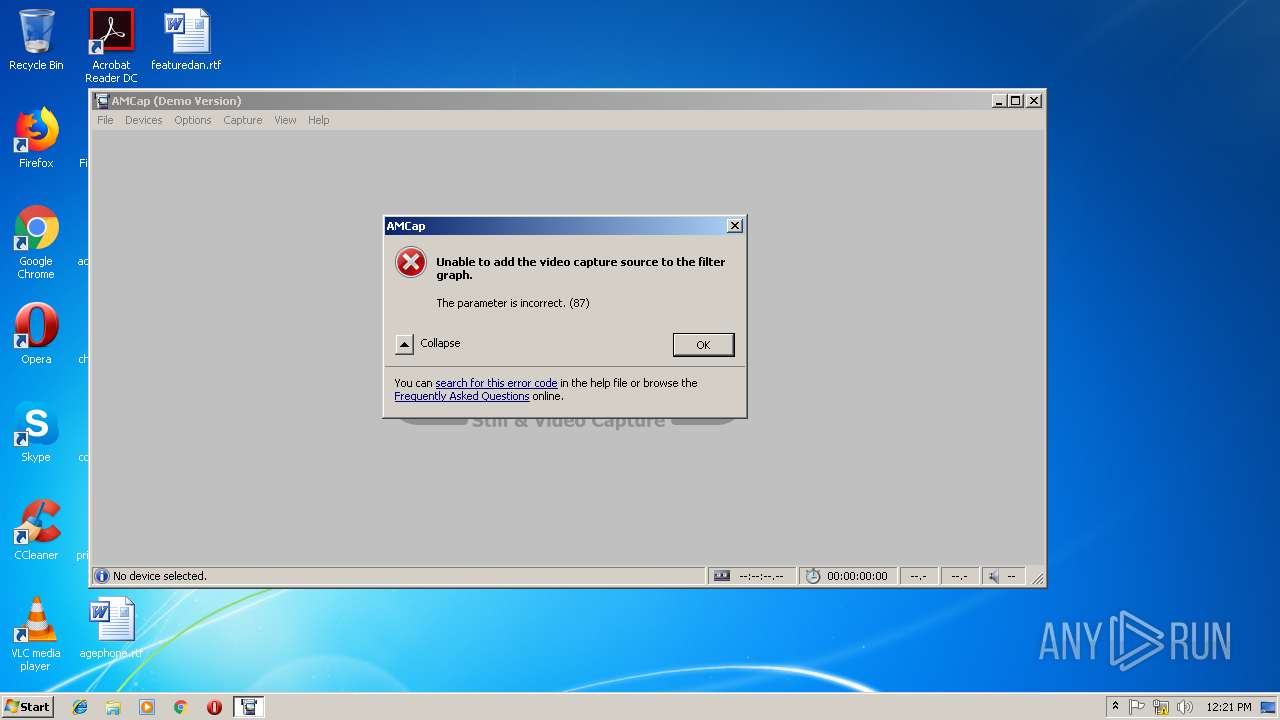Click the red error icon in the dialog

coord(410,263)
